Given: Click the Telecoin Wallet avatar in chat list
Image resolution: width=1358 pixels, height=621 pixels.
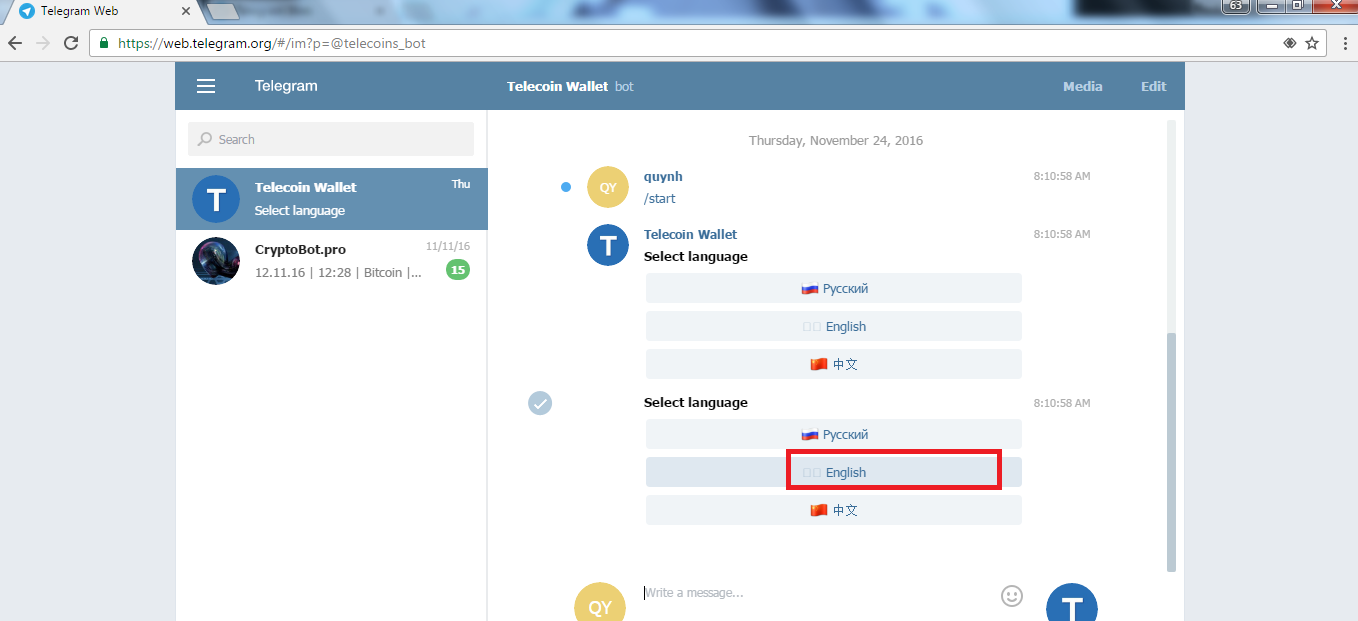Looking at the screenshot, I should point(216,199).
